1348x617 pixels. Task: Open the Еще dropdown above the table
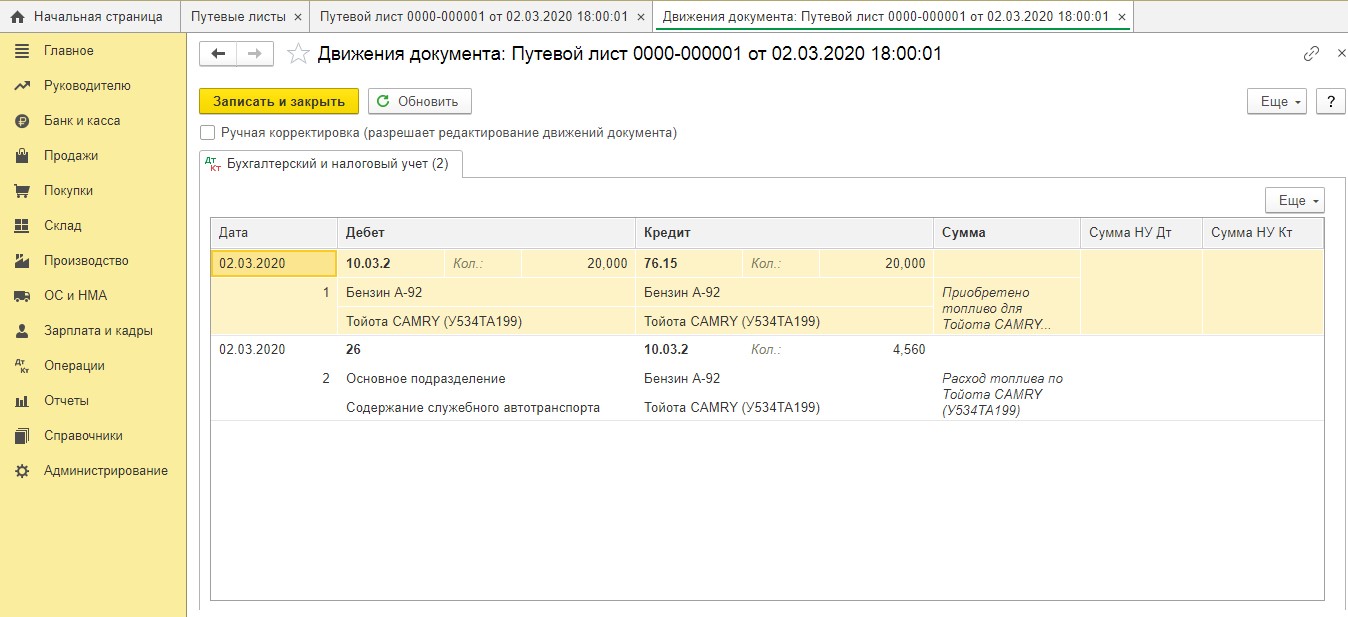[x=1295, y=200]
